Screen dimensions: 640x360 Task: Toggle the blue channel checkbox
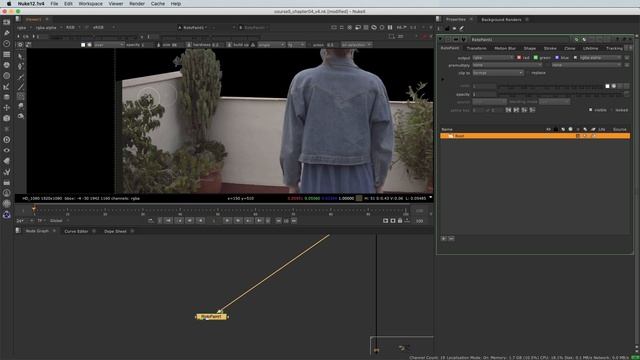coord(557,58)
